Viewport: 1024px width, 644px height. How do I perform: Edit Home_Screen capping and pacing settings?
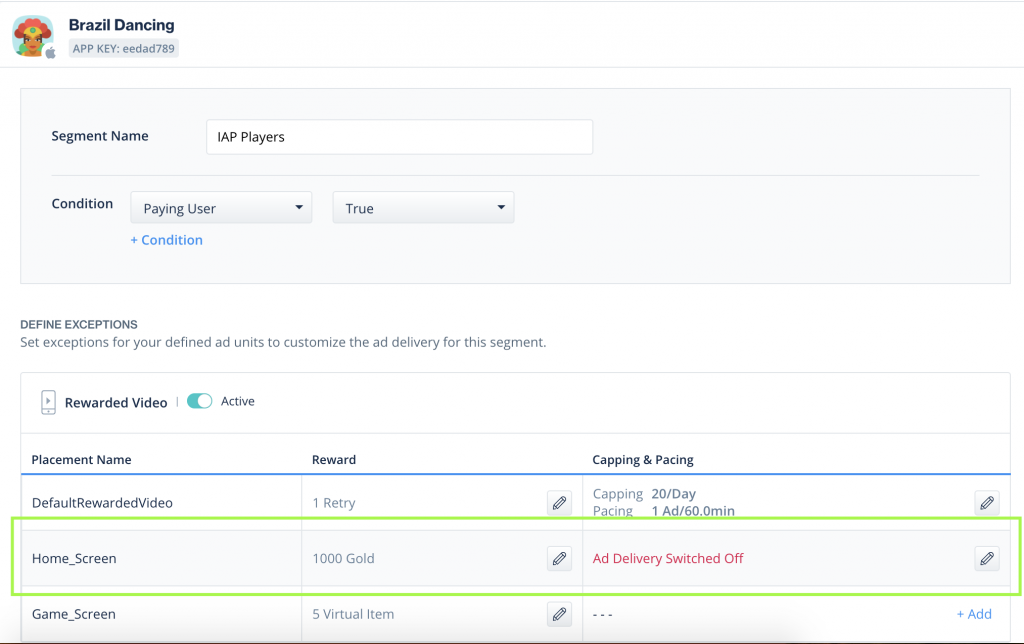(x=987, y=559)
